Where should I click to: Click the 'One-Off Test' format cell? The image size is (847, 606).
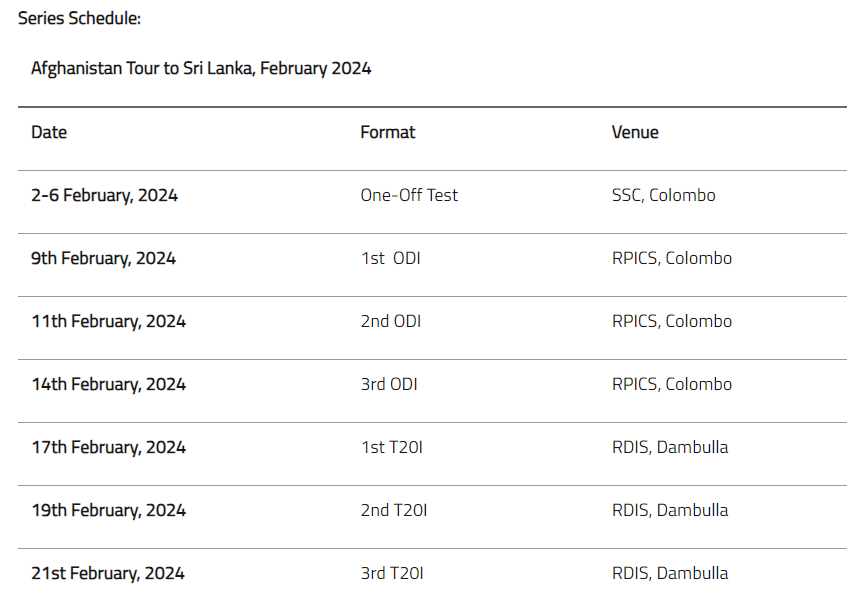[x=409, y=195]
